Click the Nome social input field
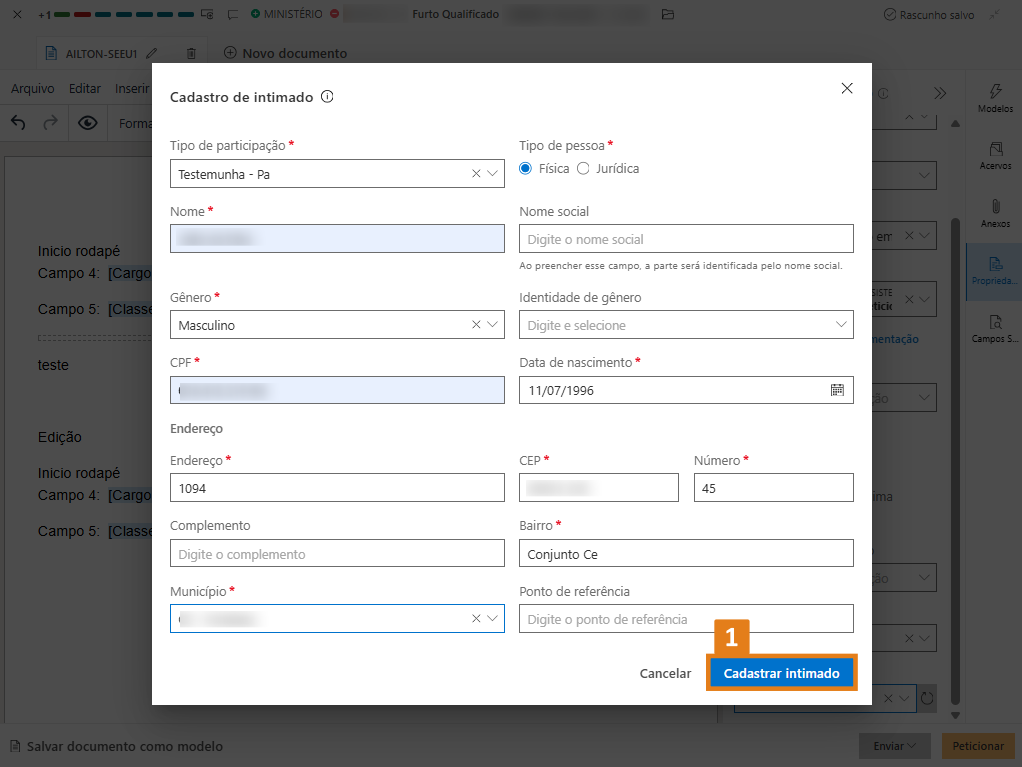The image size is (1022, 767). [x=686, y=239]
